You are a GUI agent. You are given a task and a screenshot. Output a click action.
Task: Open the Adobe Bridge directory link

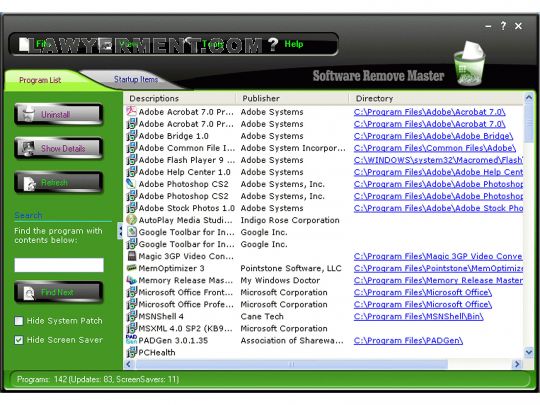click(x=433, y=136)
